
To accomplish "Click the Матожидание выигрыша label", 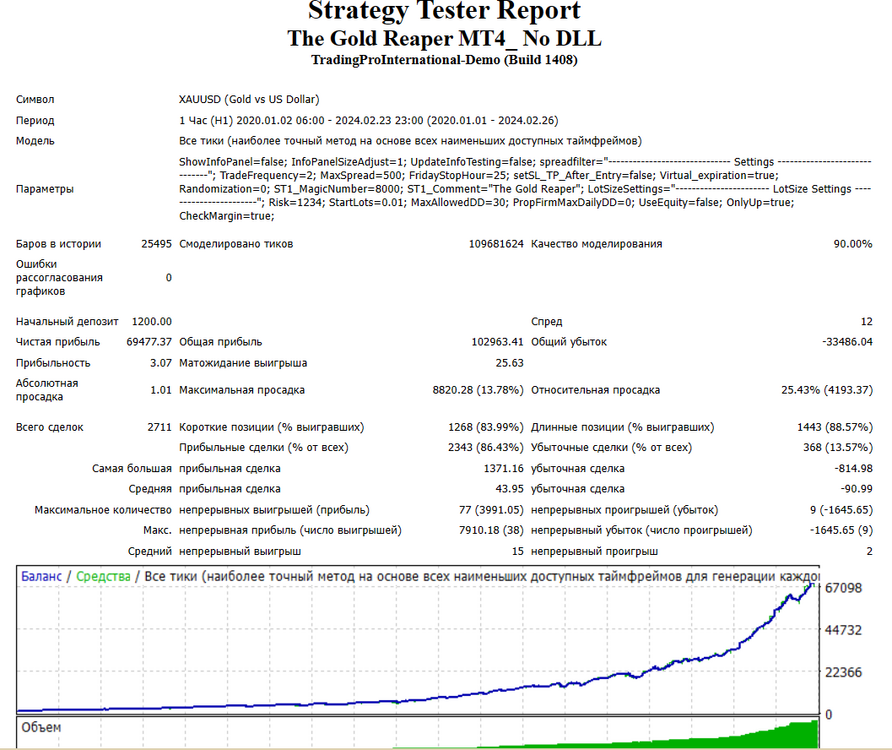I will pos(243,363).
